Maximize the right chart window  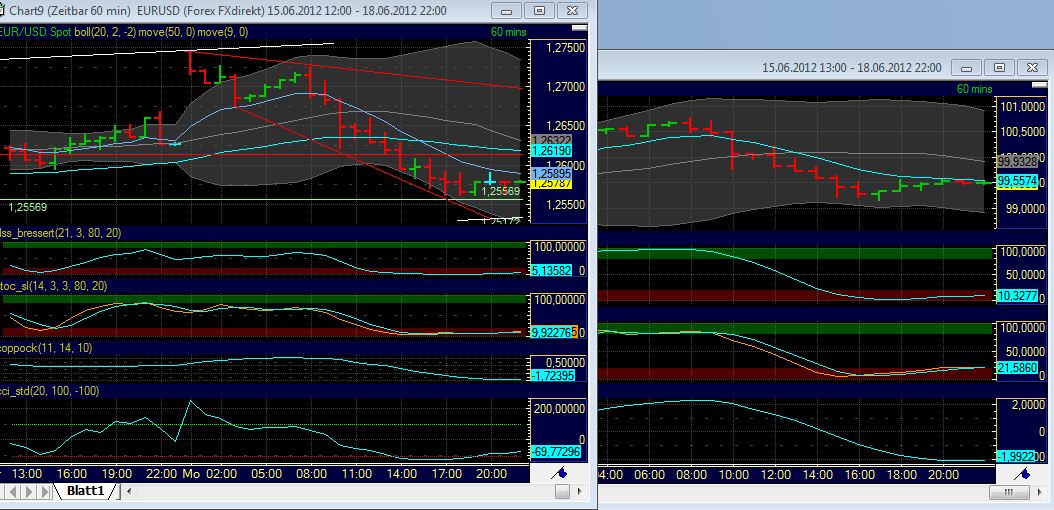(x=1000, y=68)
